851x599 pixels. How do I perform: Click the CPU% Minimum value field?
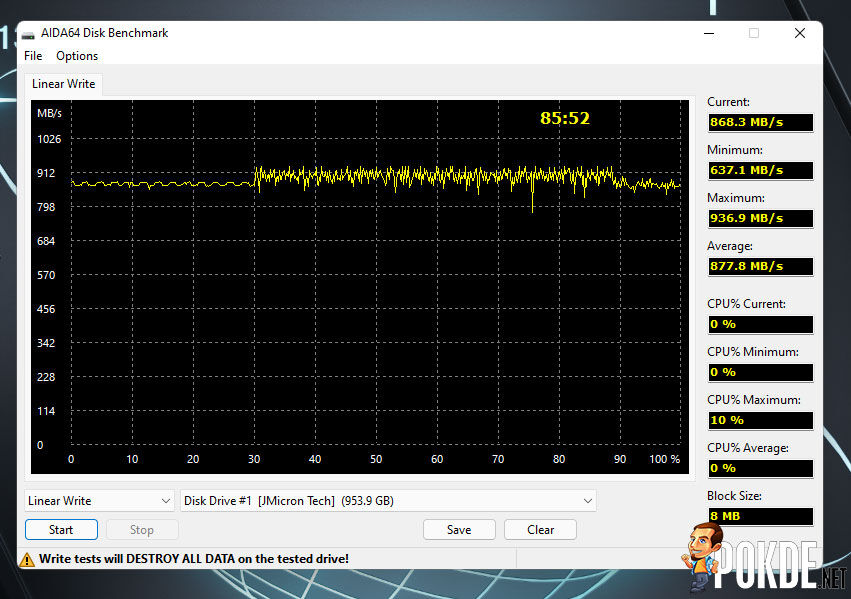point(760,372)
